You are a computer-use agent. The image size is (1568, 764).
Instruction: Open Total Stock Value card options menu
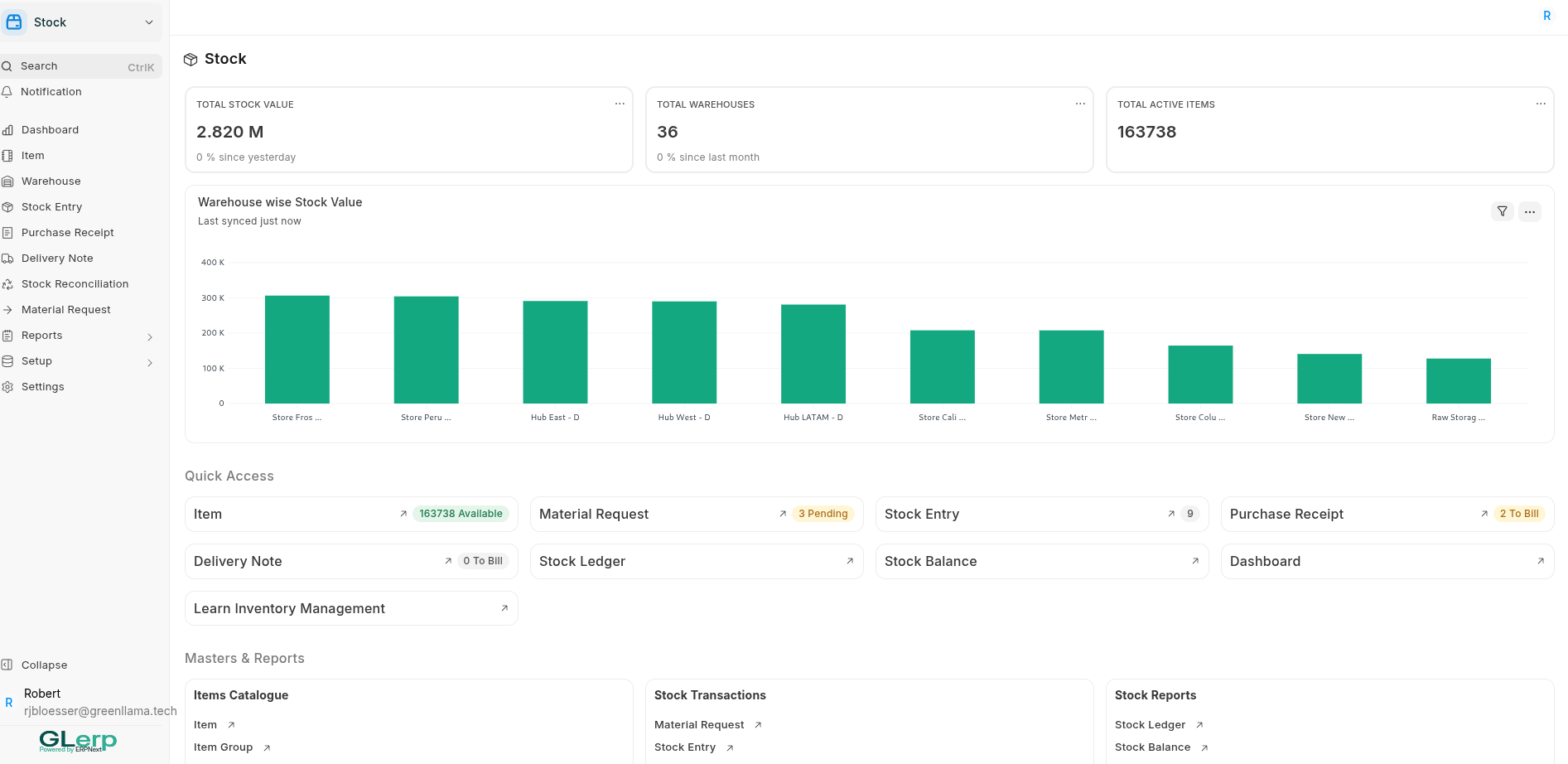tap(619, 104)
